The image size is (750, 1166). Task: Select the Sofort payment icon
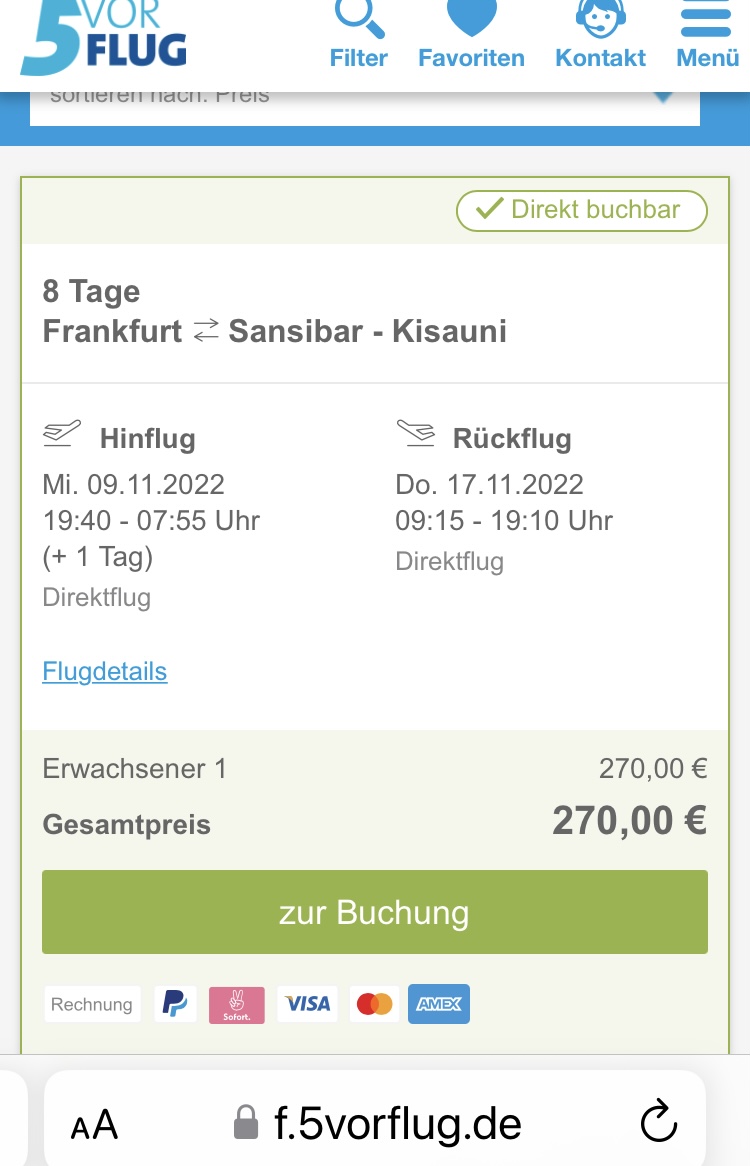pos(237,1005)
